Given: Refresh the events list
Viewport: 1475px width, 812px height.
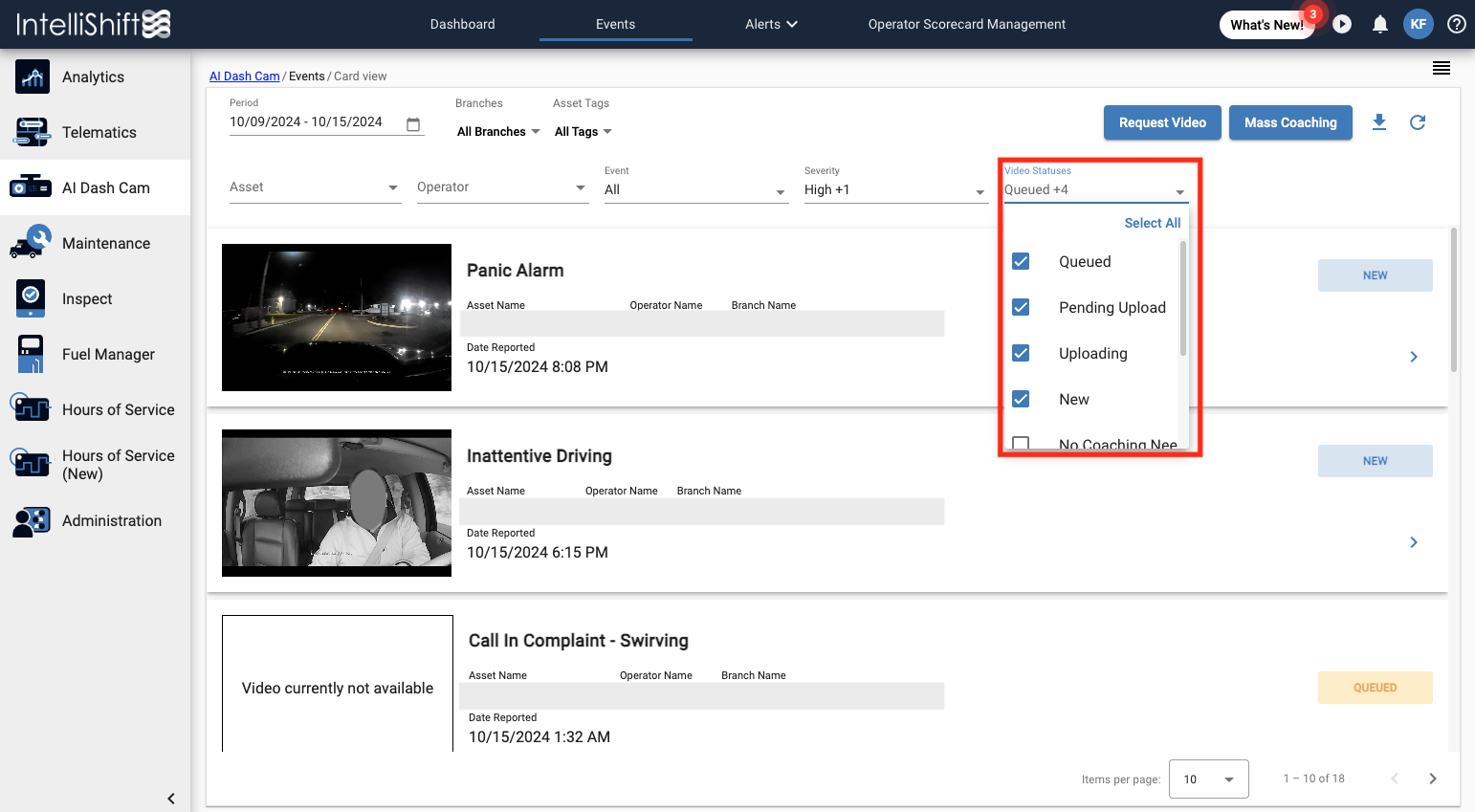Looking at the screenshot, I should (x=1418, y=122).
